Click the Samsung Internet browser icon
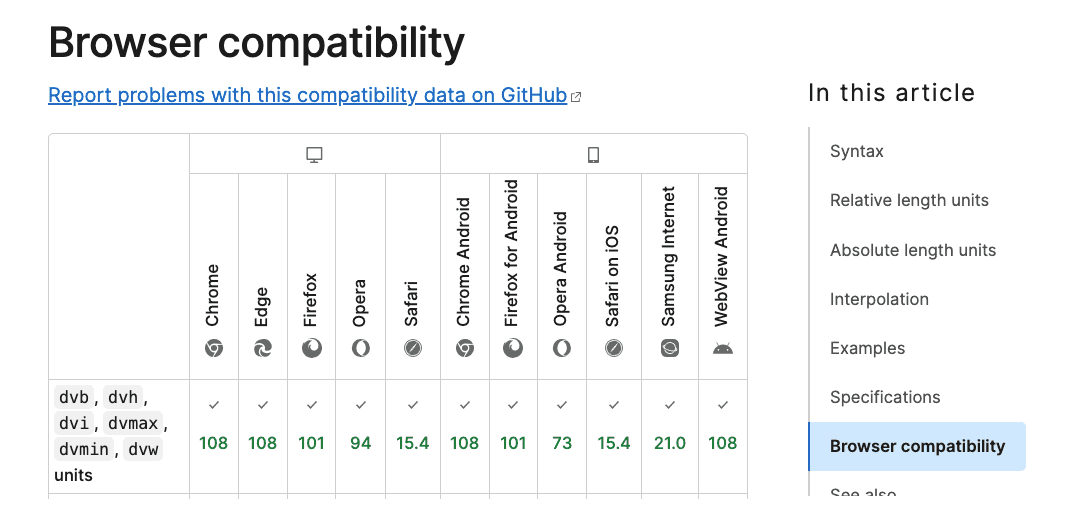Screen dimensions: 1066x519 click(x=670, y=348)
